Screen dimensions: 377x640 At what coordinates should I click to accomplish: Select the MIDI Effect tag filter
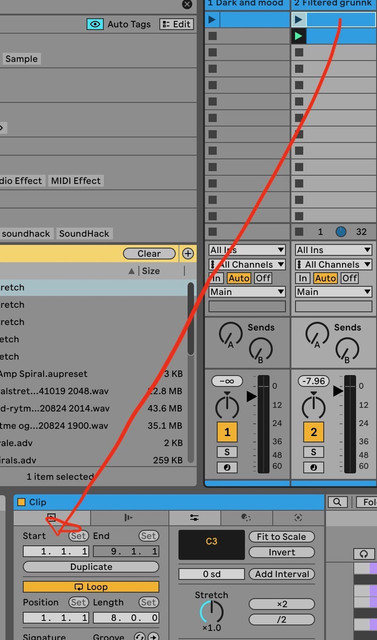point(75,181)
